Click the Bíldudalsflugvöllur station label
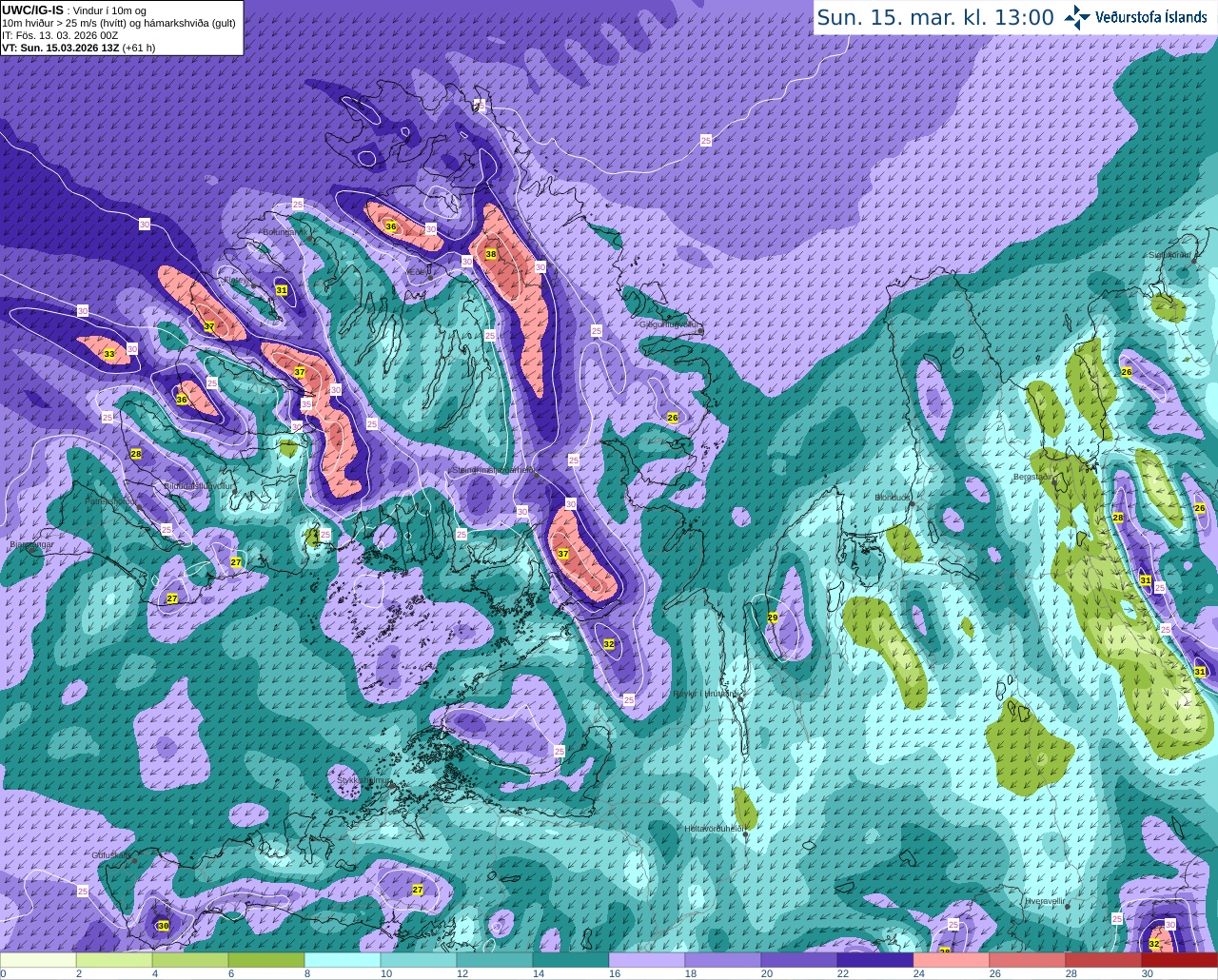 click(198, 485)
